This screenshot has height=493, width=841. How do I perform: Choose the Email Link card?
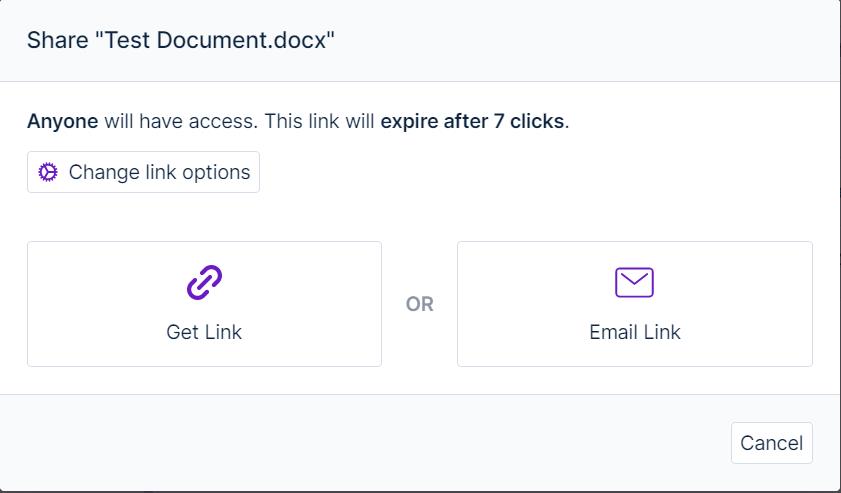pyautogui.click(x=635, y=304)
